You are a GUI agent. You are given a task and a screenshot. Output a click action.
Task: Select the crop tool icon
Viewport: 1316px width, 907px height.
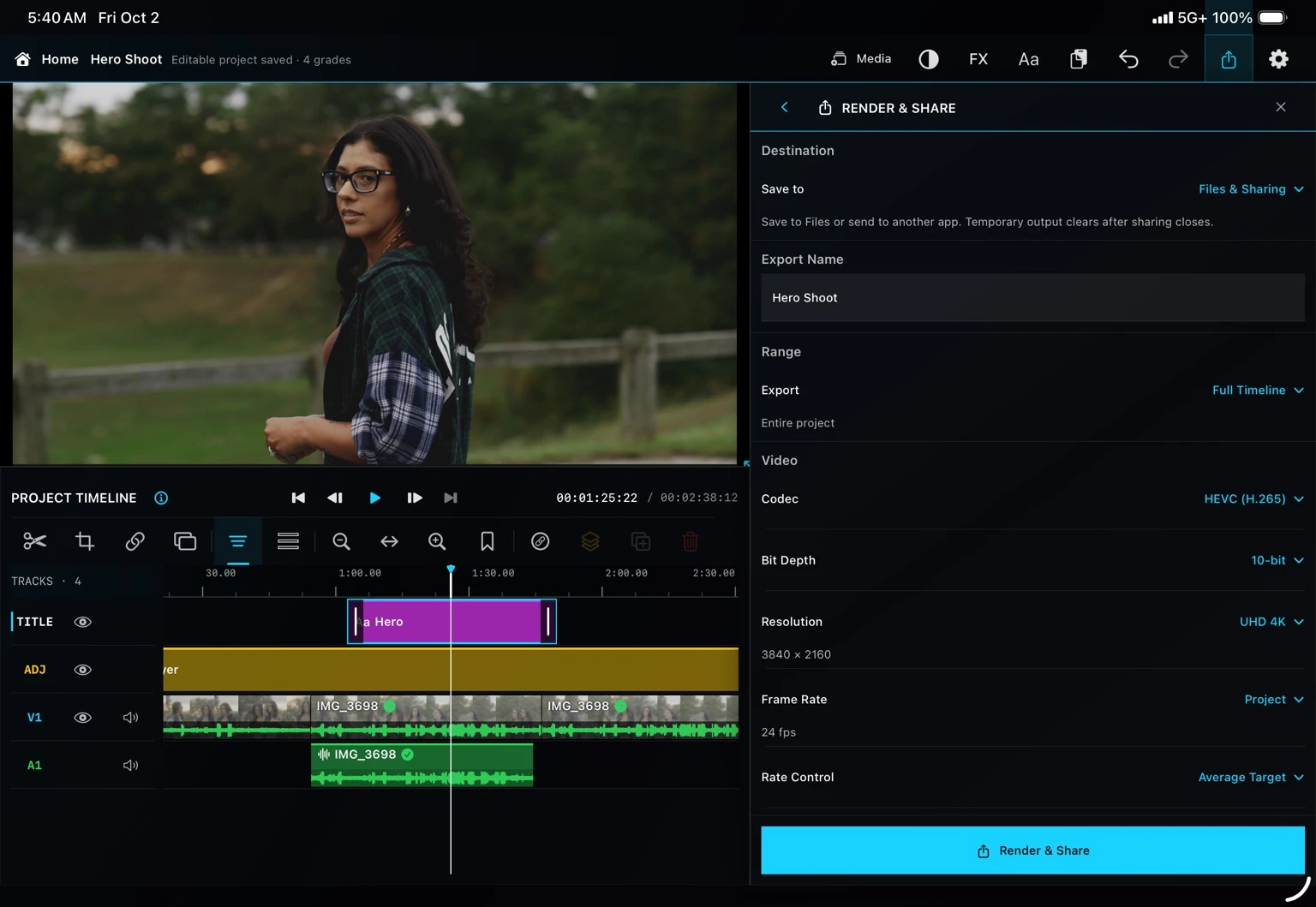pyautogui.click(x=85, y=541)
